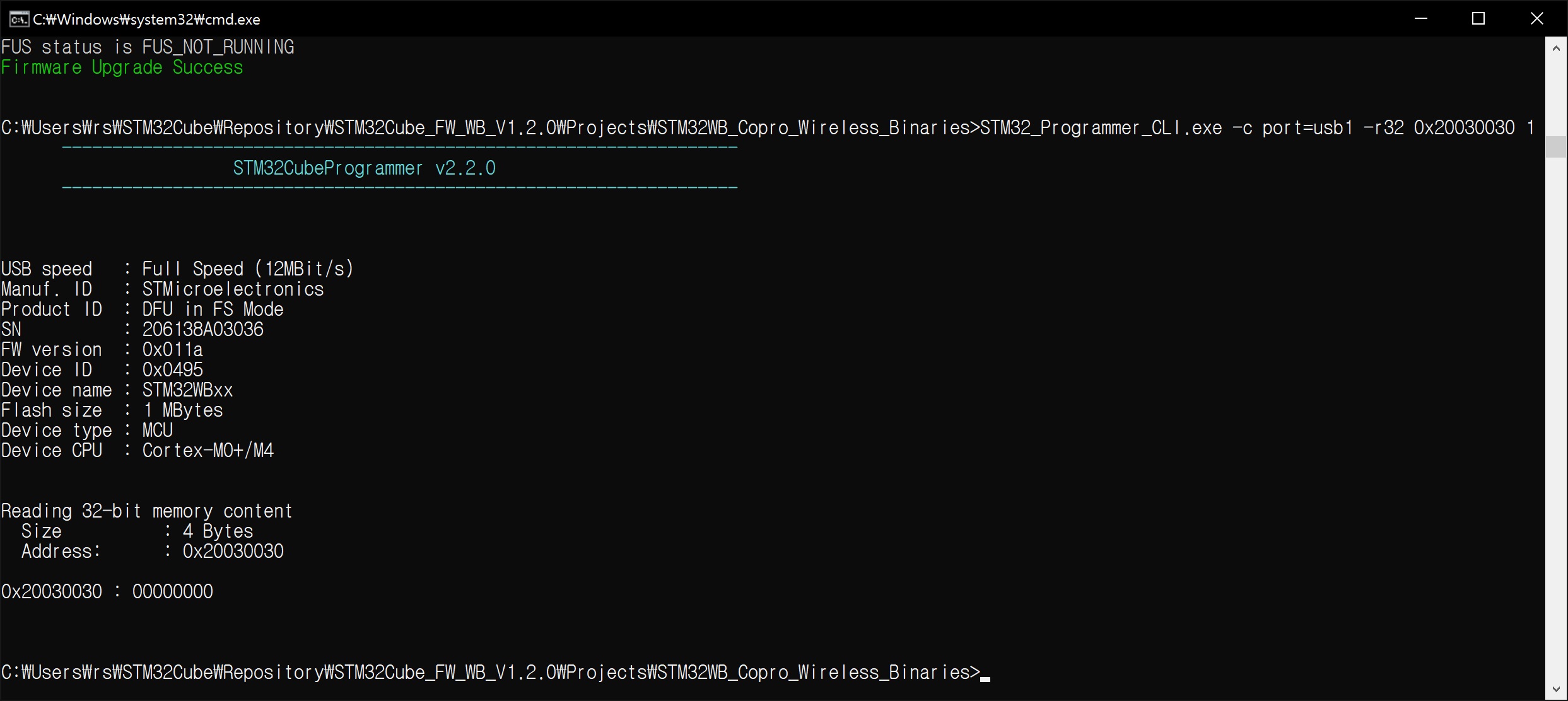This screenshot has width=1568, height=701.
Task: Click the FW version value 0x011a
Action: click(x=172, y=350)
